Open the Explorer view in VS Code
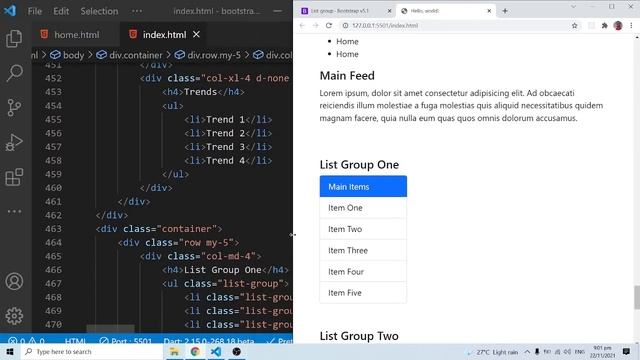640x360 pixels. (x=14, y=39)
